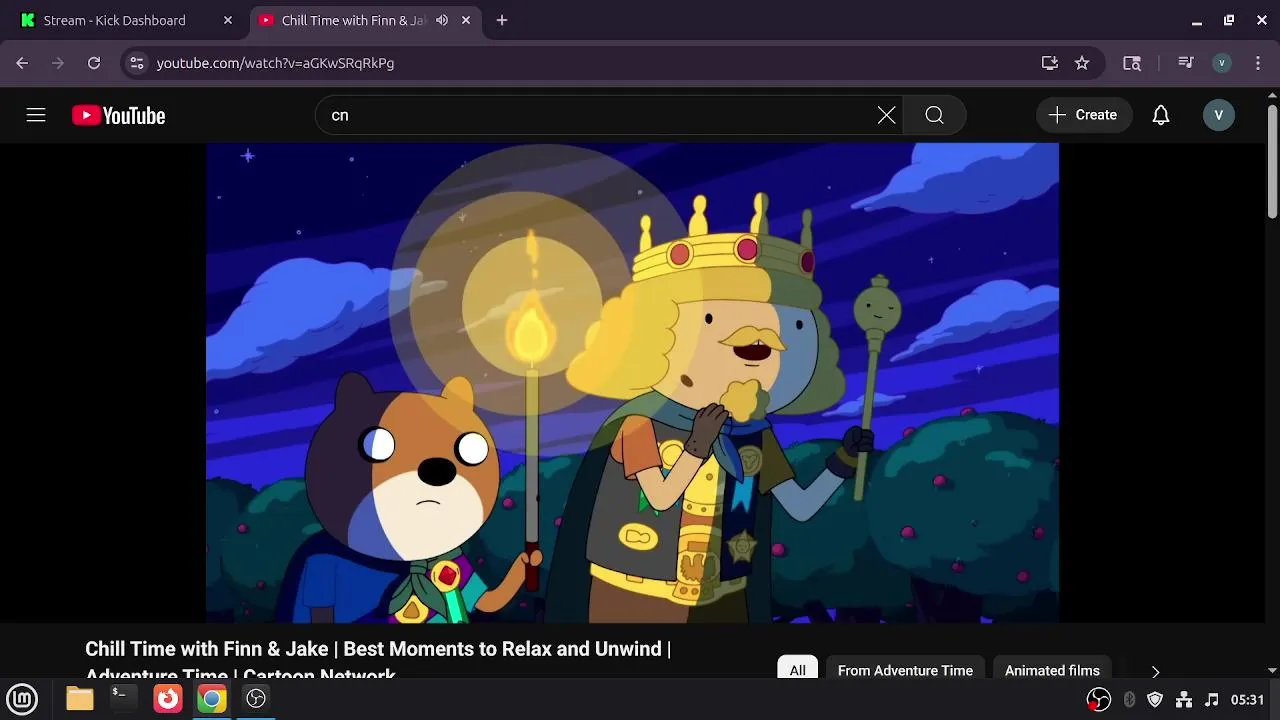Viewport: 1280px width, 720px height.
Task: Reload the current page
Action: tap(94, 63)
